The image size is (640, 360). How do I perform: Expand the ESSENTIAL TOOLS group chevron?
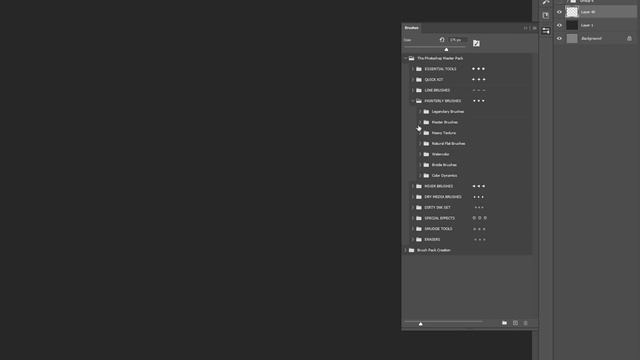[x=413, y=69]
